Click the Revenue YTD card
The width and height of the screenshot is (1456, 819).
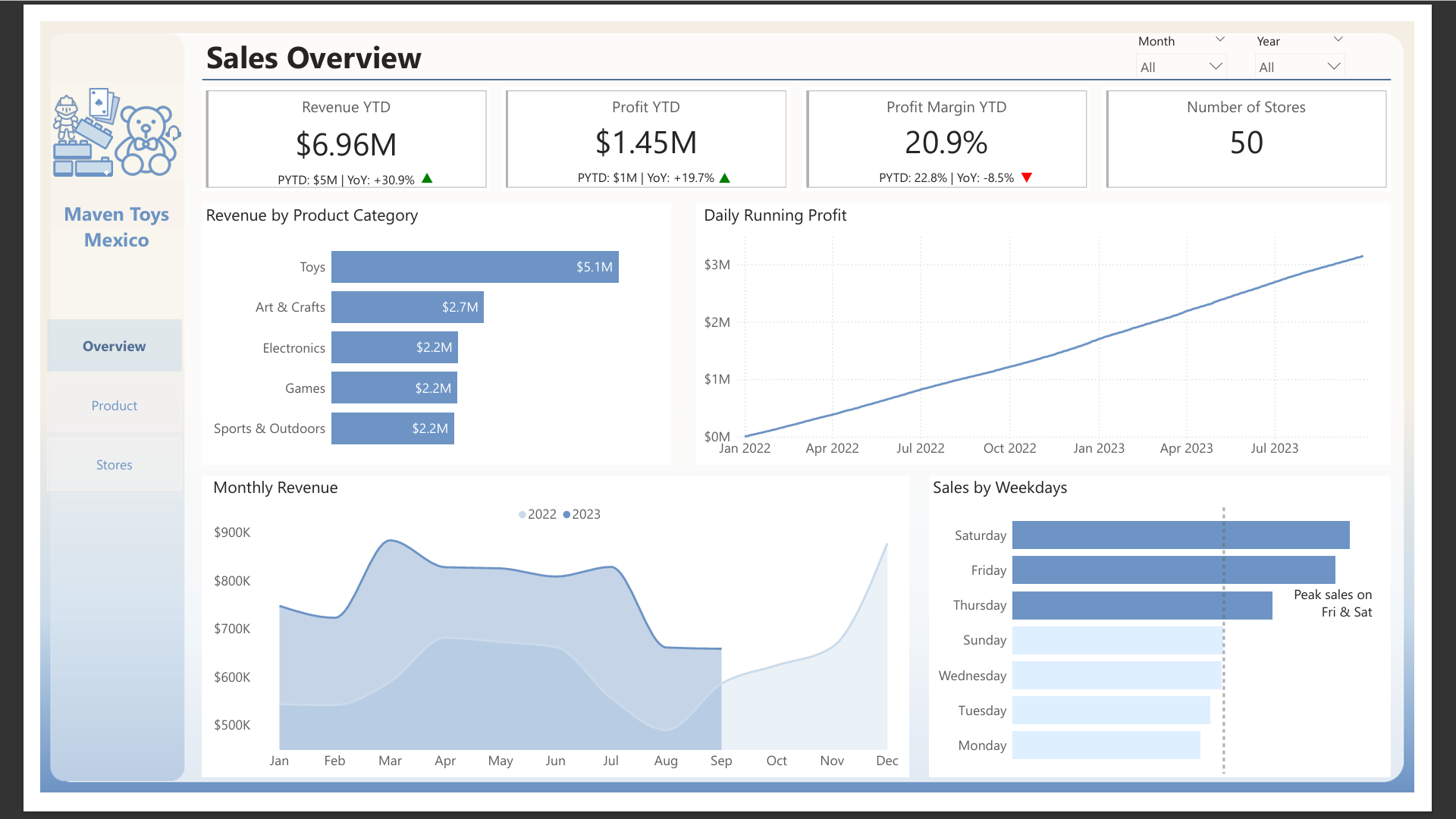tap(346, 140)
